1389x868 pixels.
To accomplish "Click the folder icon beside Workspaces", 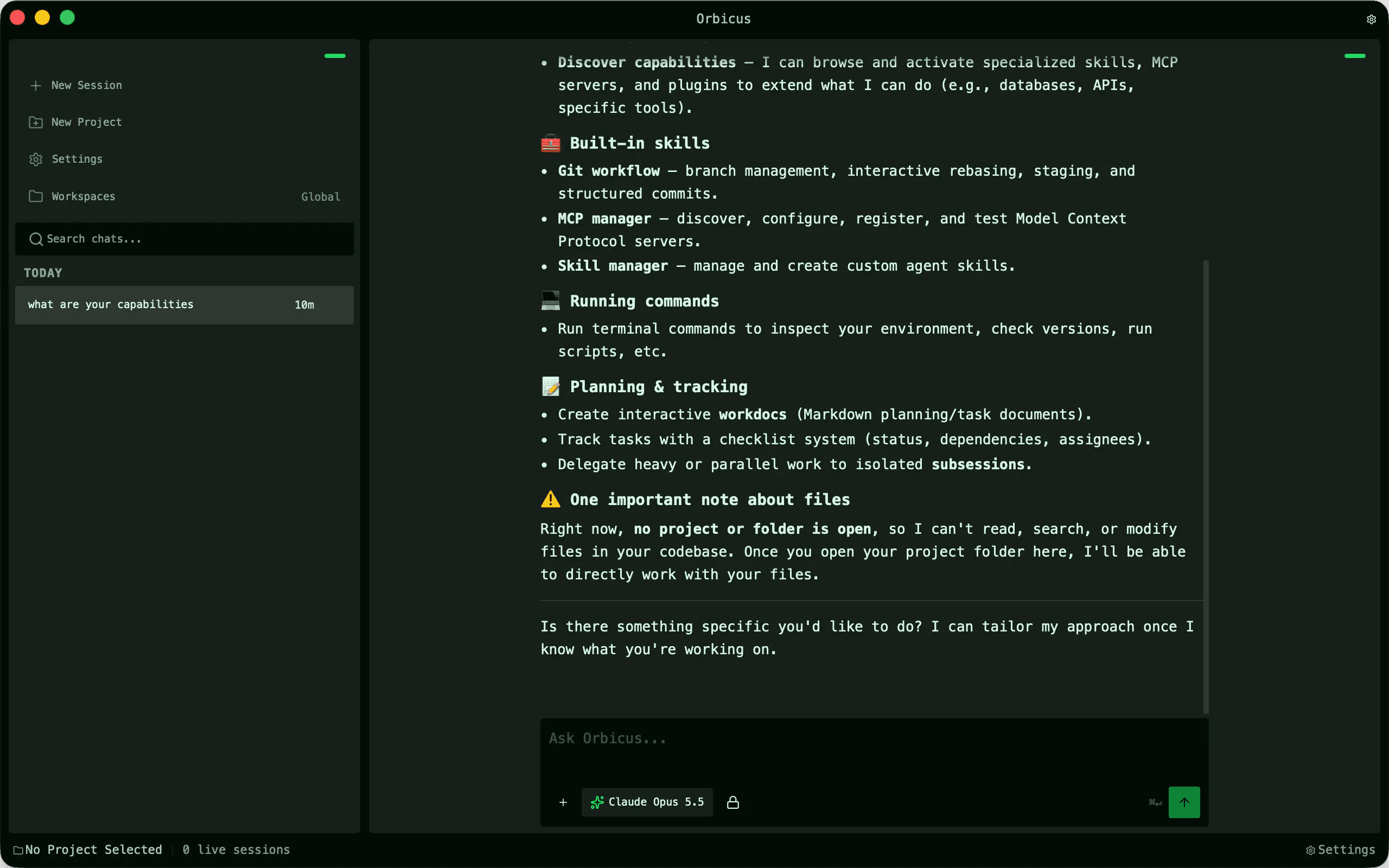I will click(36, 196).
